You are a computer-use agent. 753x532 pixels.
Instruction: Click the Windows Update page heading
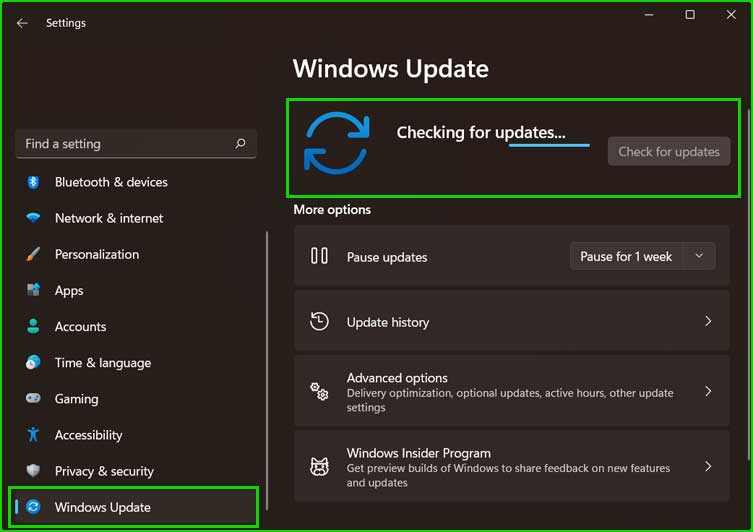390,69
